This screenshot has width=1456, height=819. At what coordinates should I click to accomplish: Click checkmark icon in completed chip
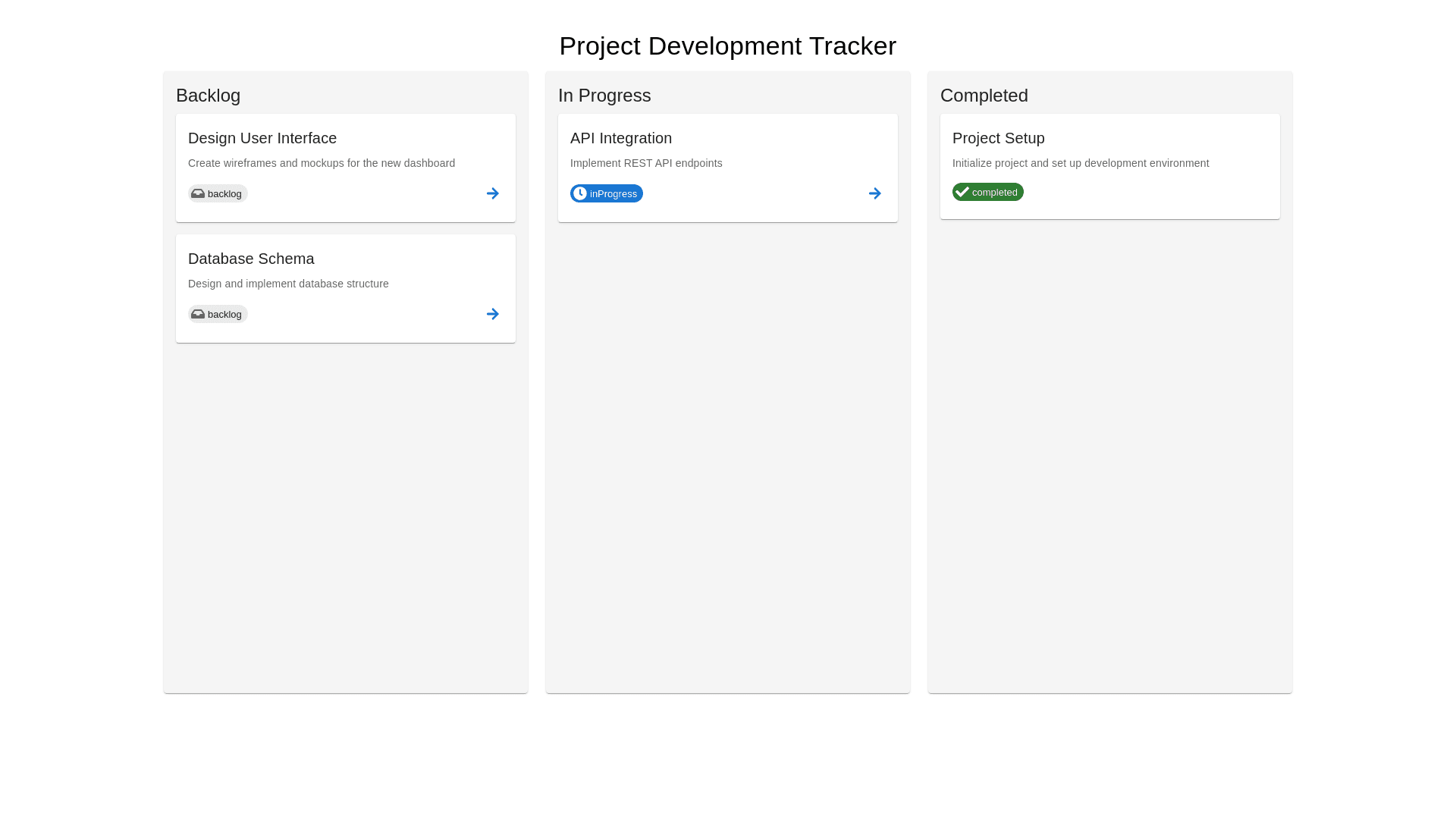(962, 192)
